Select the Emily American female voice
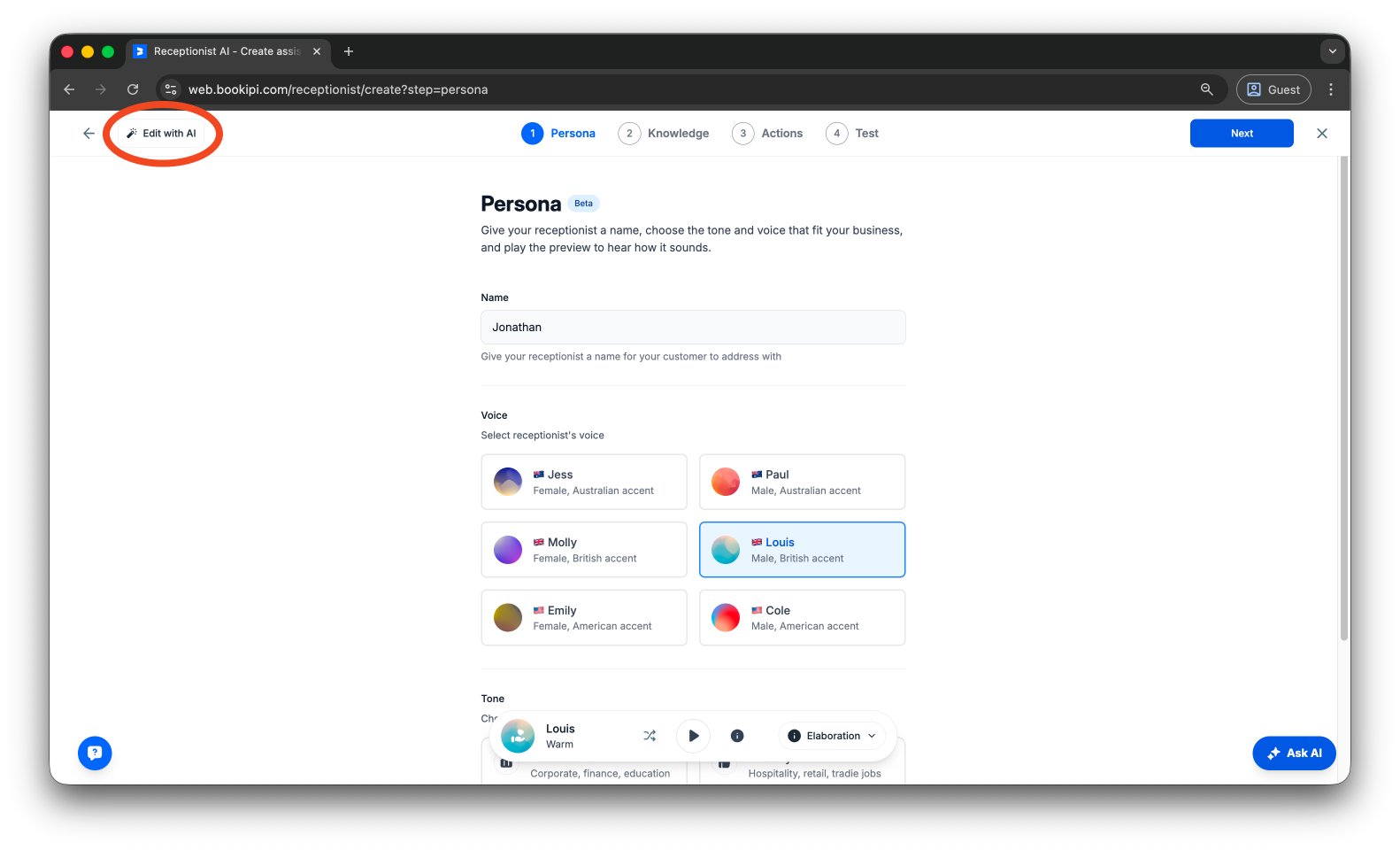This screenshot has height=850, width=1400. [584, 618]
